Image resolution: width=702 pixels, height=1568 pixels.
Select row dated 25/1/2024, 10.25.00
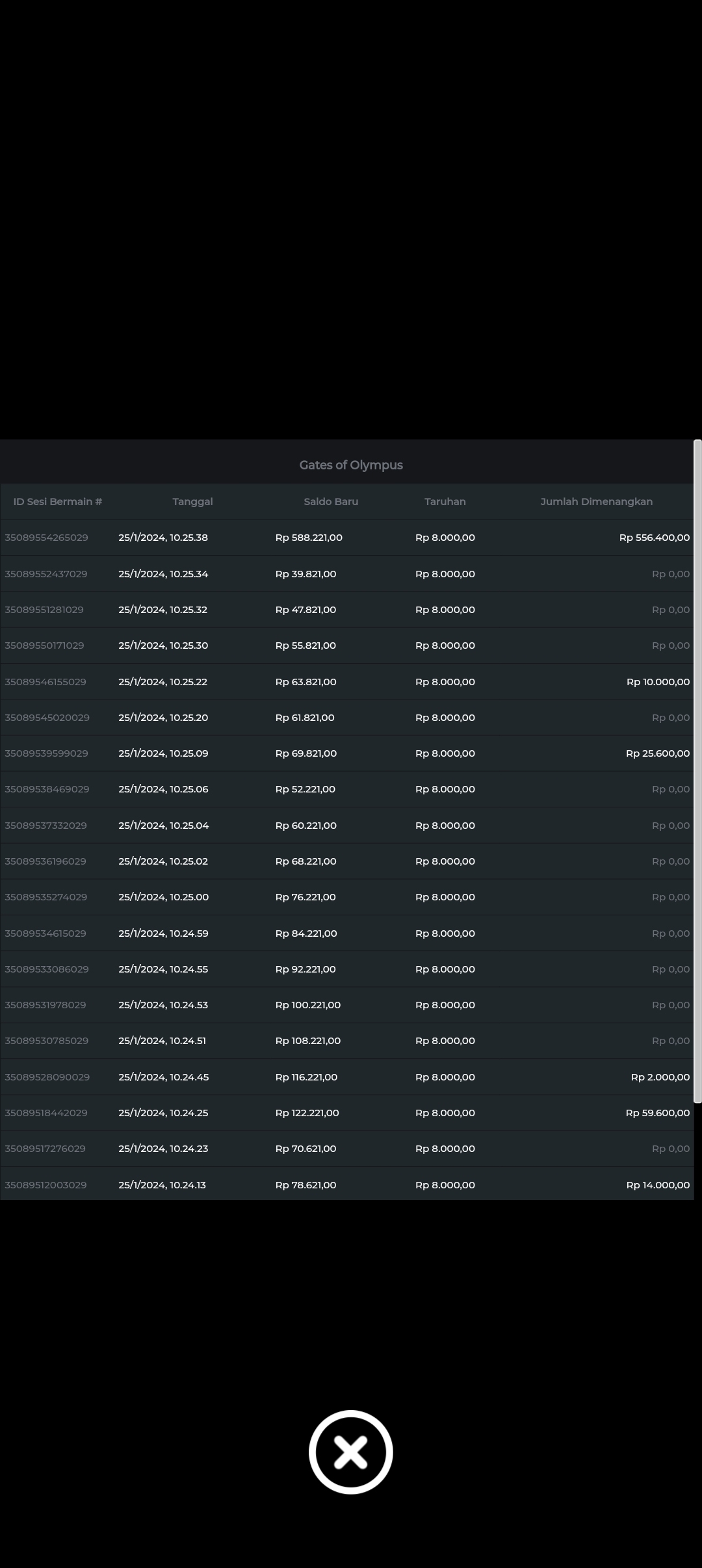163,897
